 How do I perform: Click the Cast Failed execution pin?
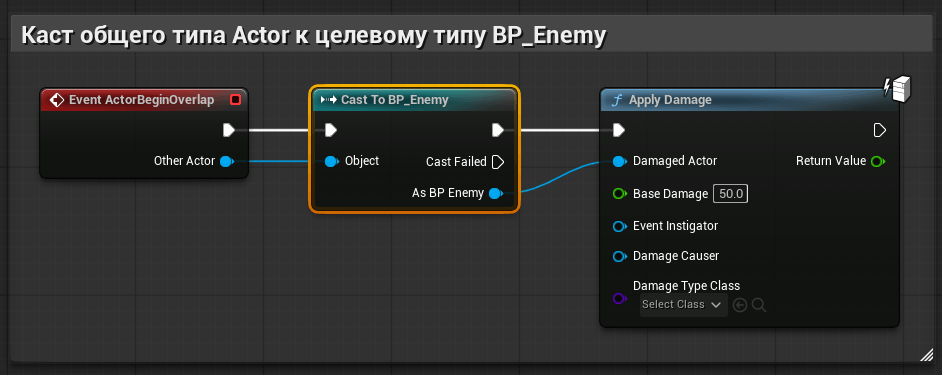[x=497, y=162]
